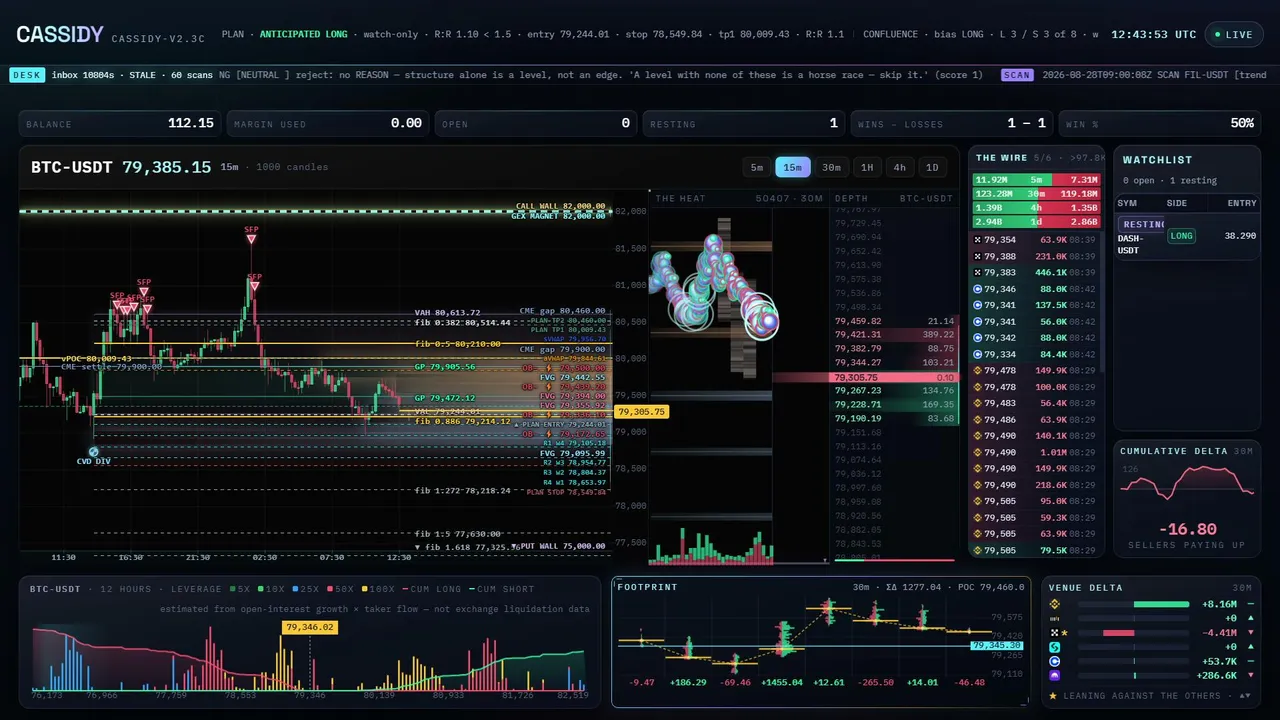Switch chart to the 30m timeframe

pos(831,167)
